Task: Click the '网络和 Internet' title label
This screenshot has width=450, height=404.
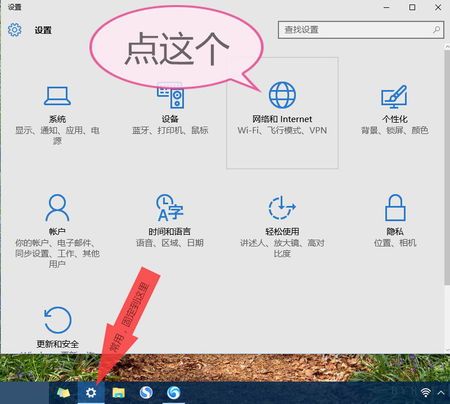Action: coord(282,119)
